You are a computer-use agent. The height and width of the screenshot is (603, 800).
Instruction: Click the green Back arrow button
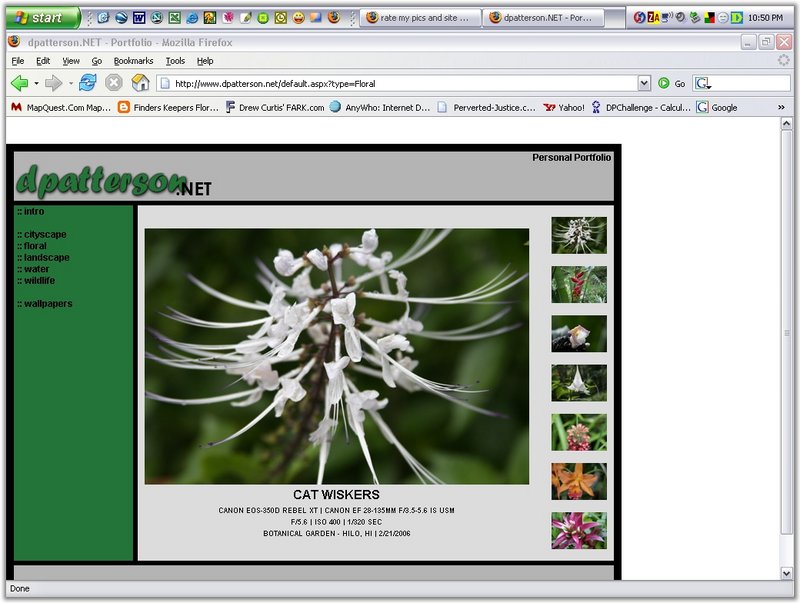(19, 83)
